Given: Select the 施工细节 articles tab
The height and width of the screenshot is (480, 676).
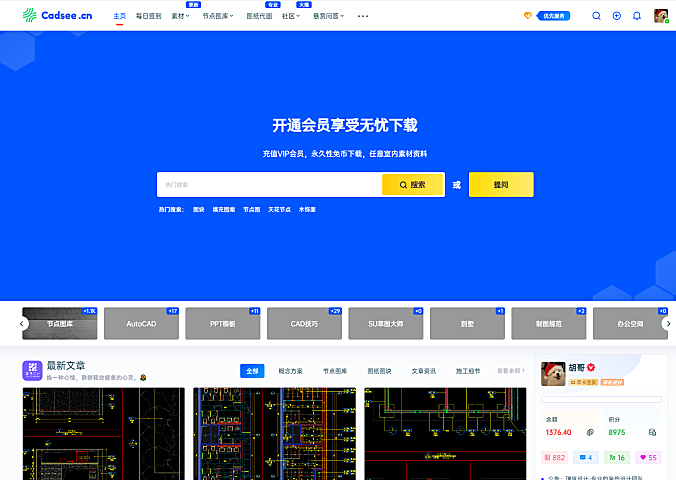Looking at the screenshot, I should tap(468, 371).
